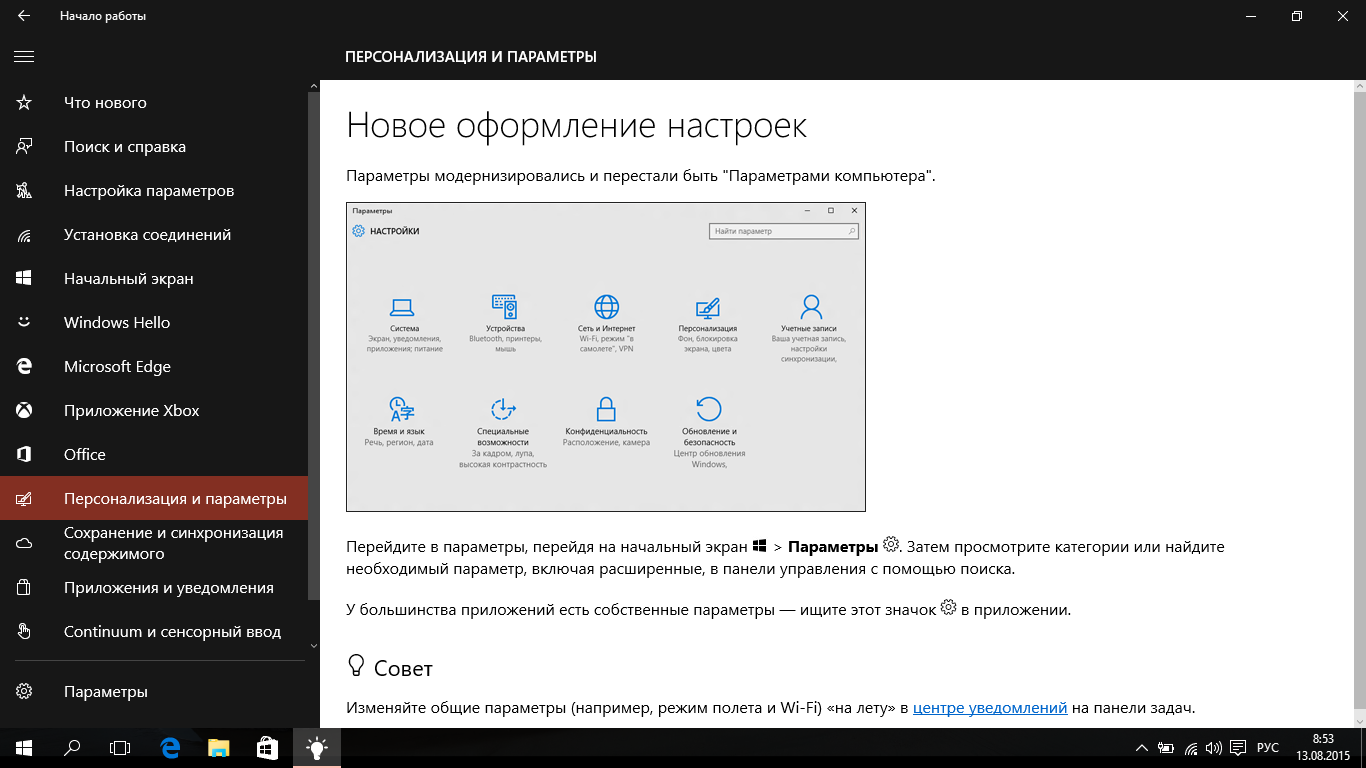Click the Новое оформление настроек heading
This screenshot has height=768, width=1366.
(576, 126)
